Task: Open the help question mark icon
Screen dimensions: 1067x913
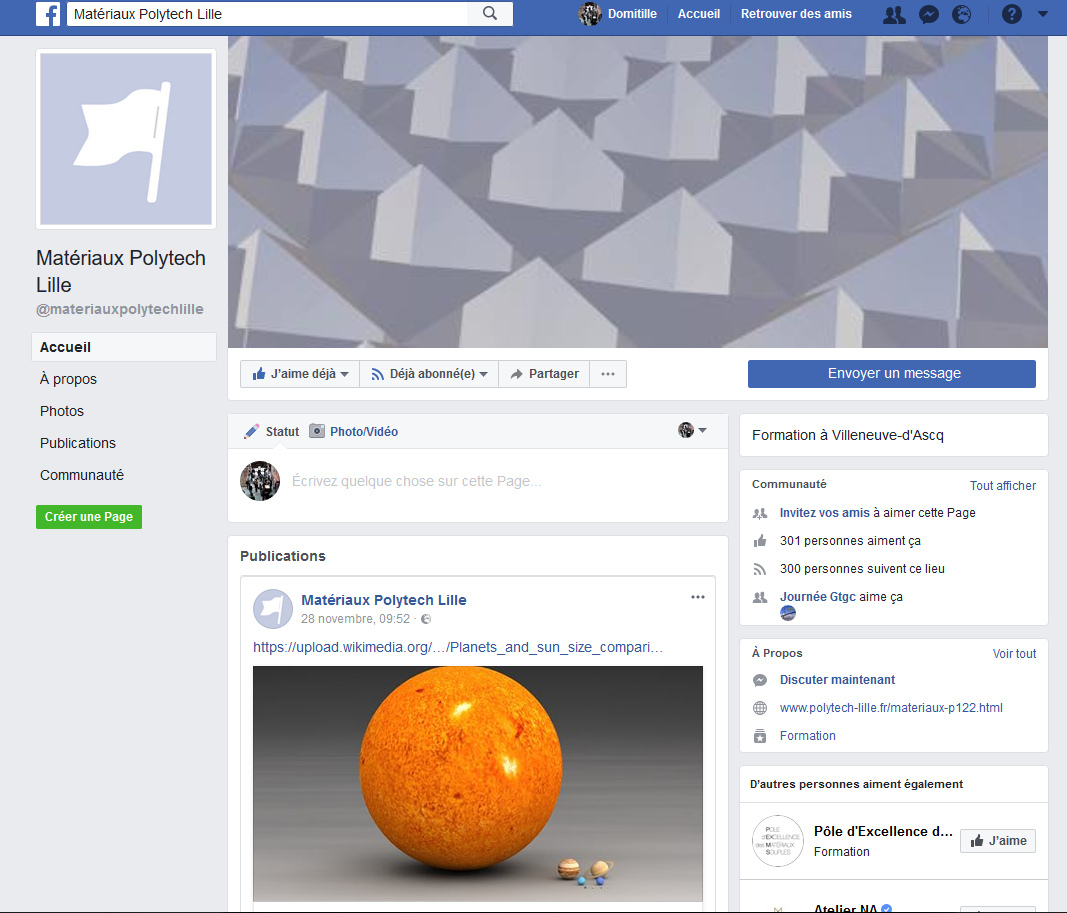Action: 1012,14
